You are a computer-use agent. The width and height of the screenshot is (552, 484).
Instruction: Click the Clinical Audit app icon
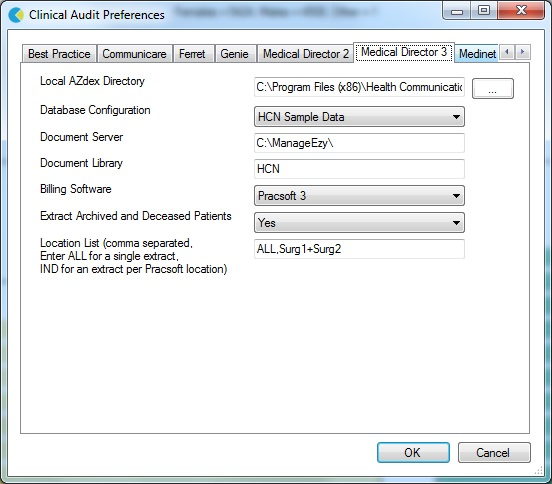[x=16, y=15]
